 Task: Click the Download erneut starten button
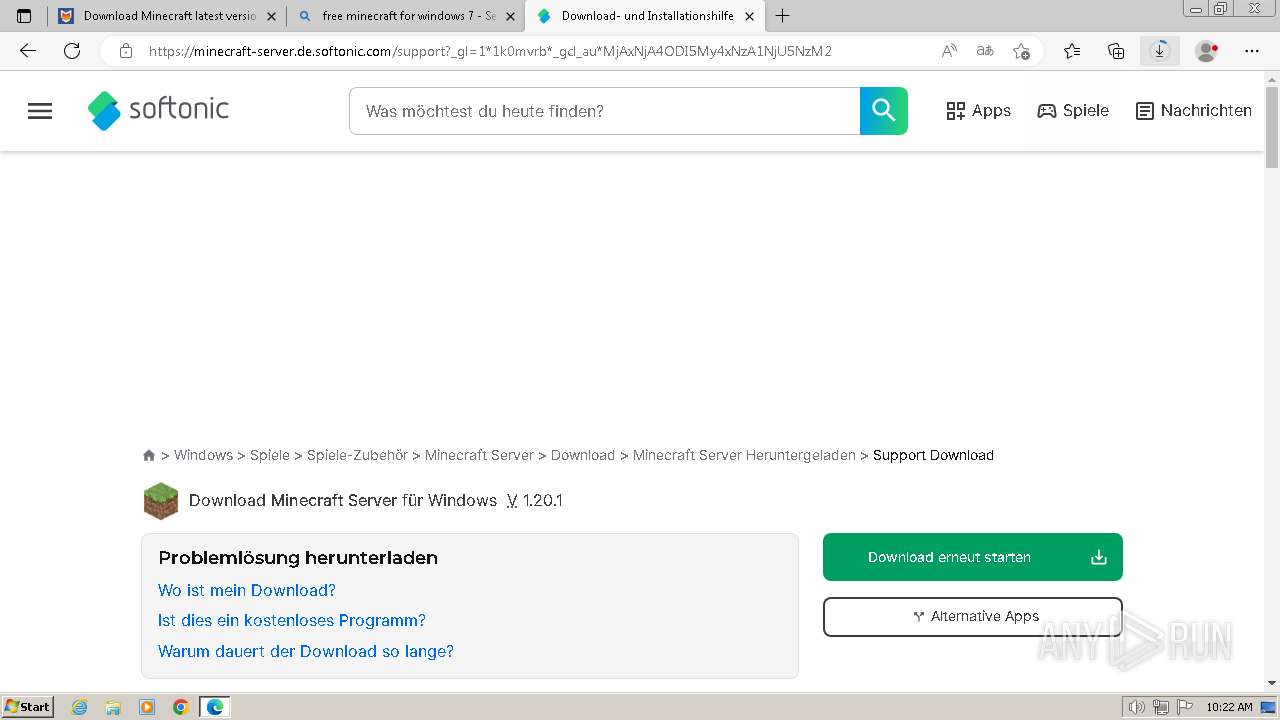coord(973,557)
